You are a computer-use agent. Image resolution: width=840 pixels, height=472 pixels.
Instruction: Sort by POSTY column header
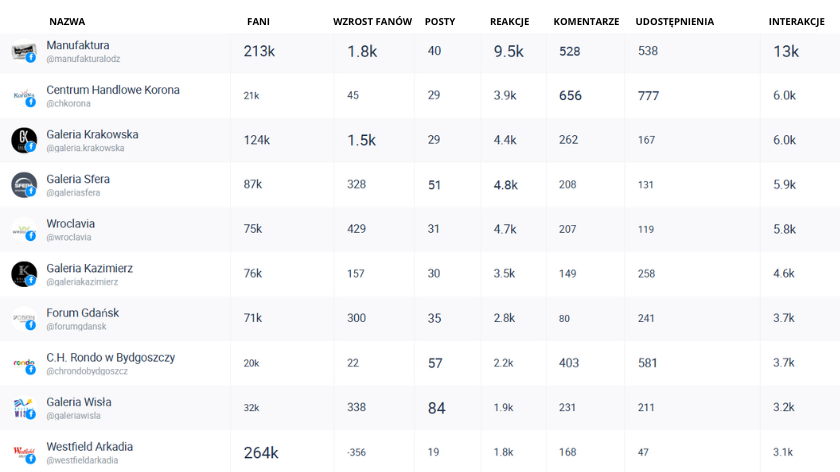point(440,21)
